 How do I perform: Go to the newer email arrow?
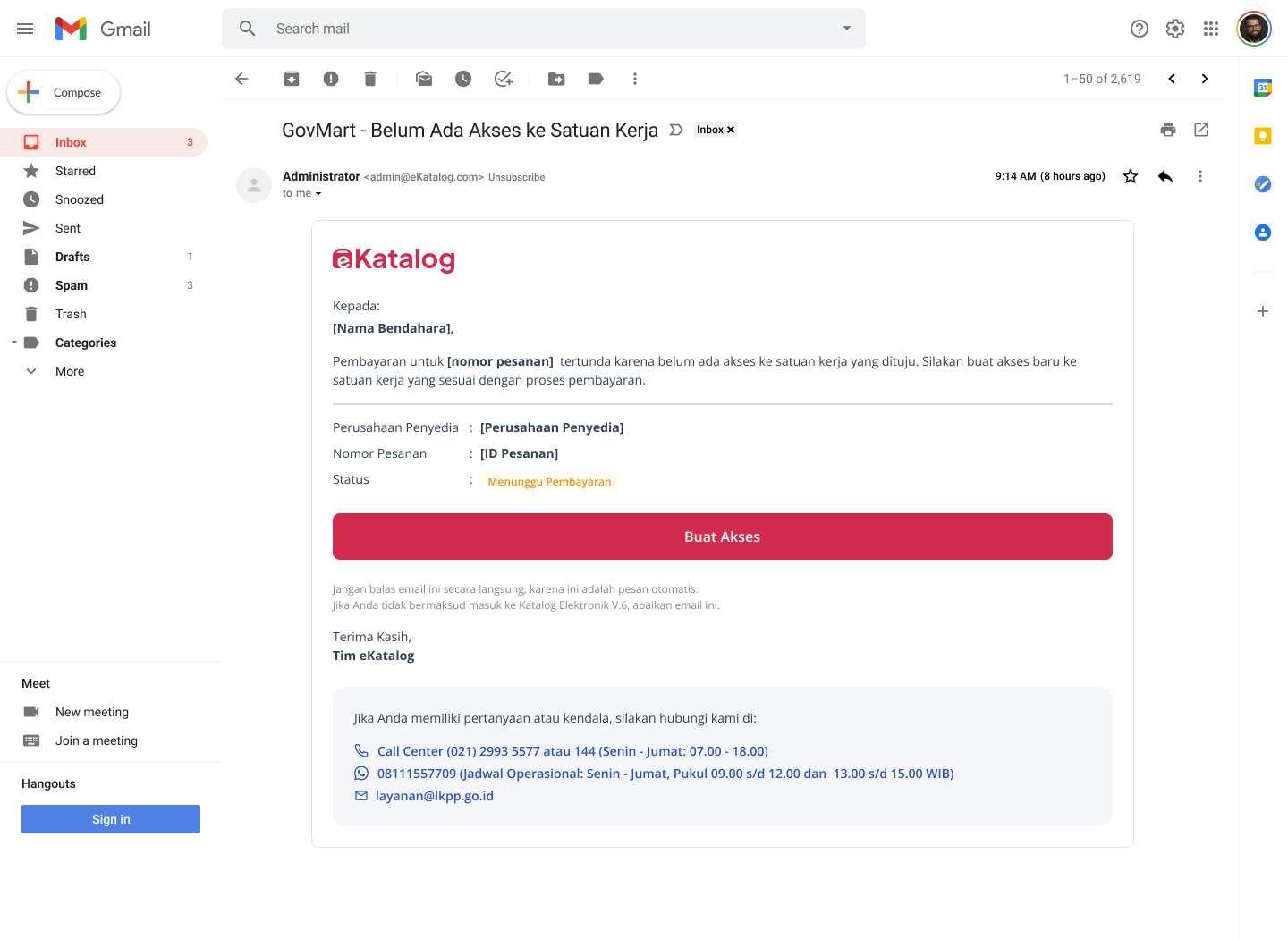pyautogui.click(x=1172, y=79)
